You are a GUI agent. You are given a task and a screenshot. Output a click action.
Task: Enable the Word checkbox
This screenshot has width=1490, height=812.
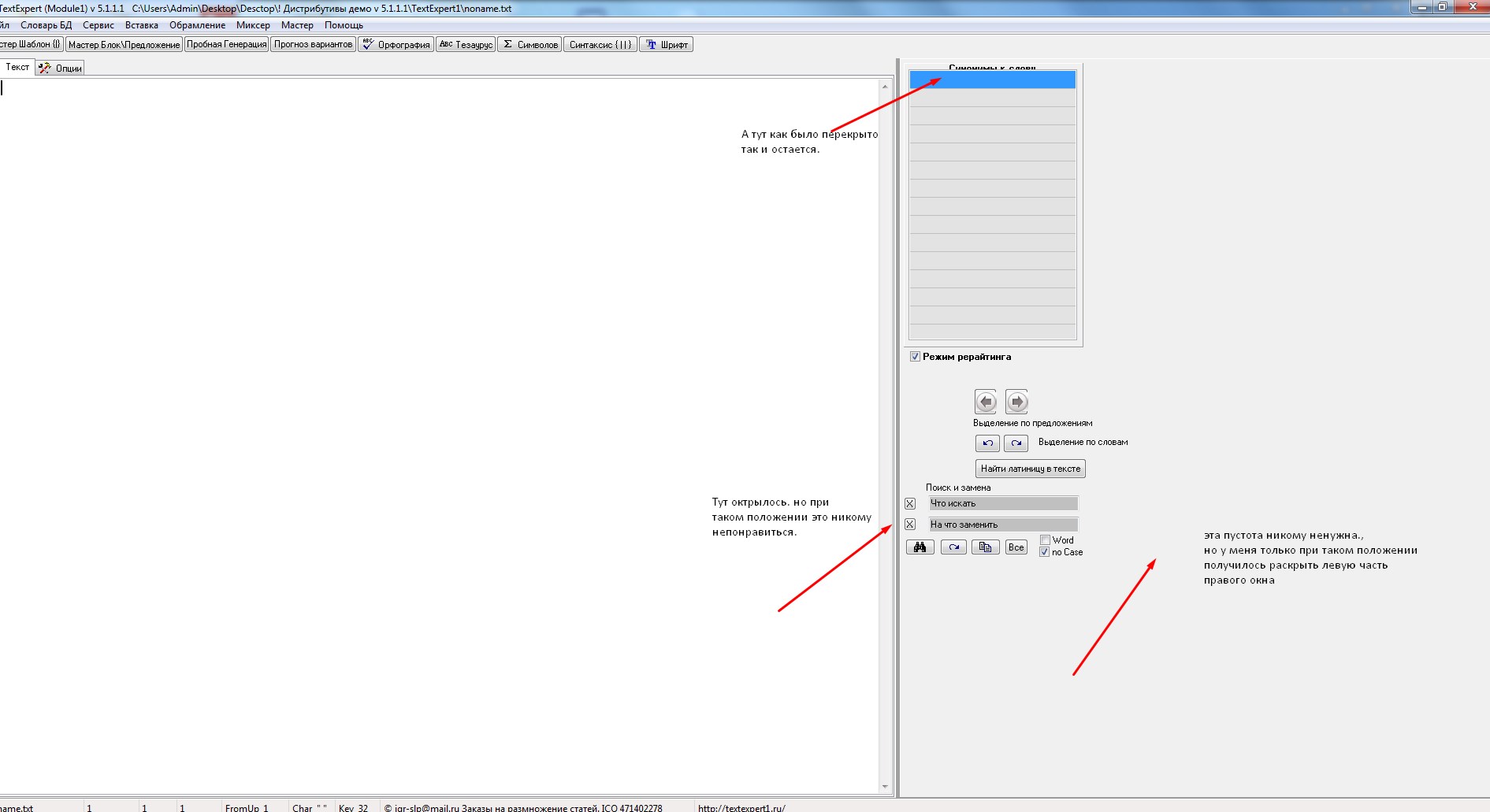click(x=1045, y=540)
